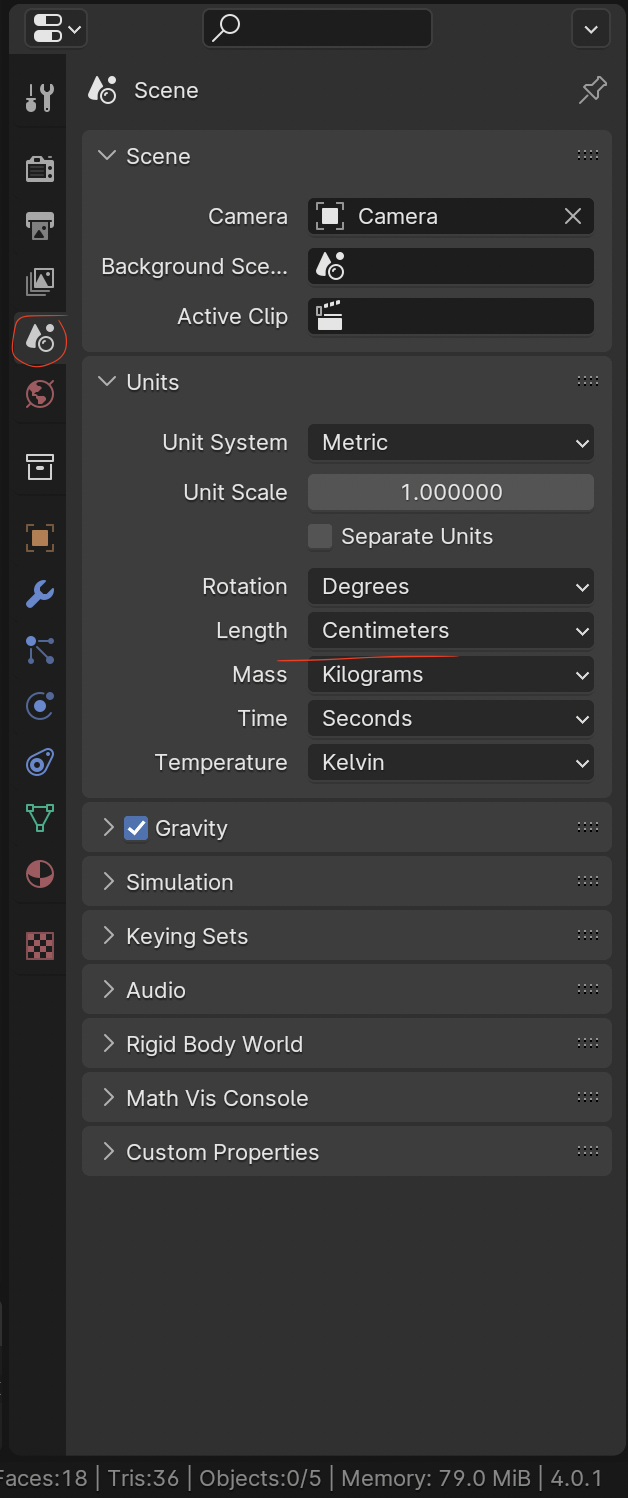The width and height of the screenshot is (628, 1498).
Task: Open the Temperature units dropdown
Action: 451,762
